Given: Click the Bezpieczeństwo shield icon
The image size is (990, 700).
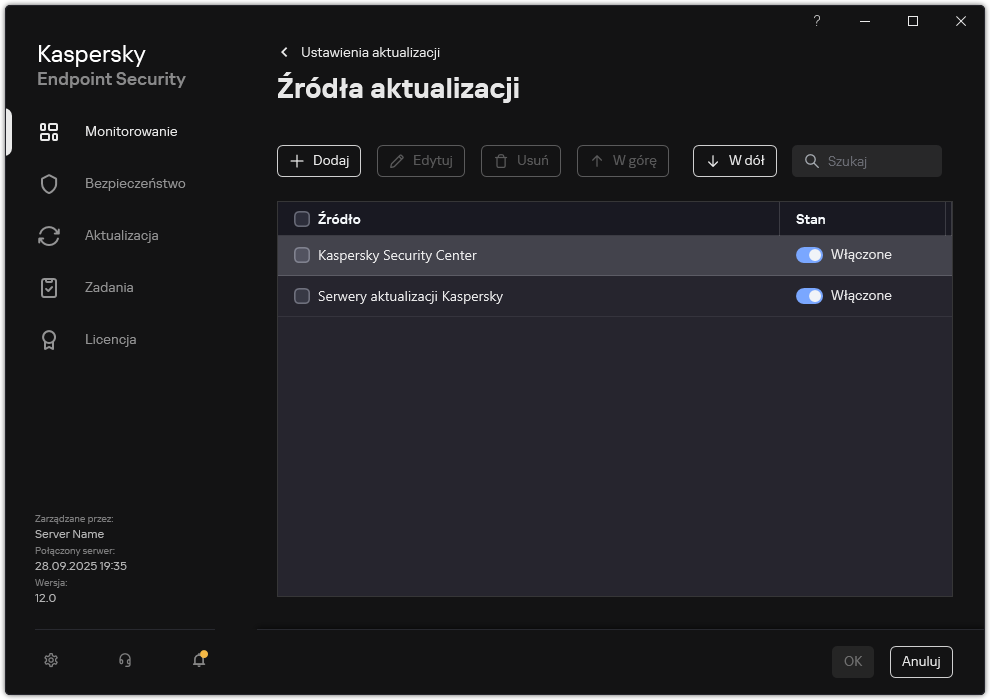Looking at the screenshot, I should point(49,184).
